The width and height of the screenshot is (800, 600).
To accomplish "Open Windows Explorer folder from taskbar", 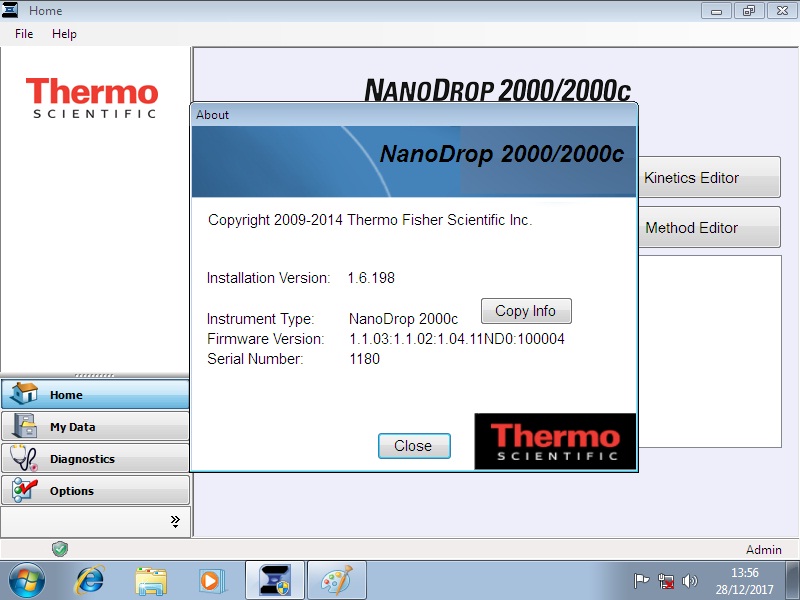I will pos(151,581).
